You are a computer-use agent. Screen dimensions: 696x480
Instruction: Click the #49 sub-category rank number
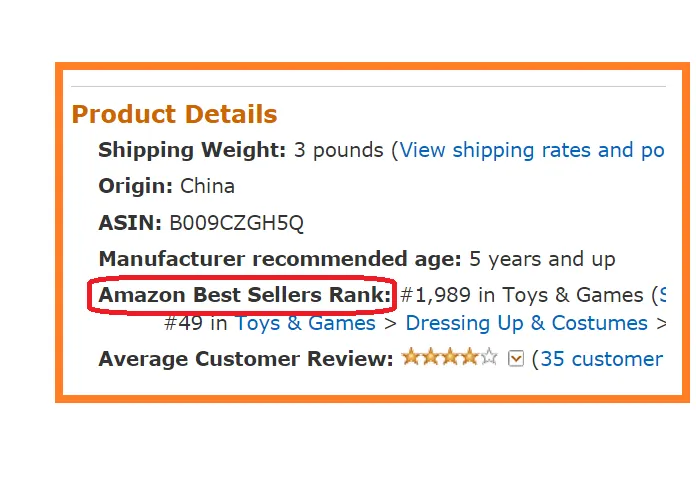click(x=183, y=323)
